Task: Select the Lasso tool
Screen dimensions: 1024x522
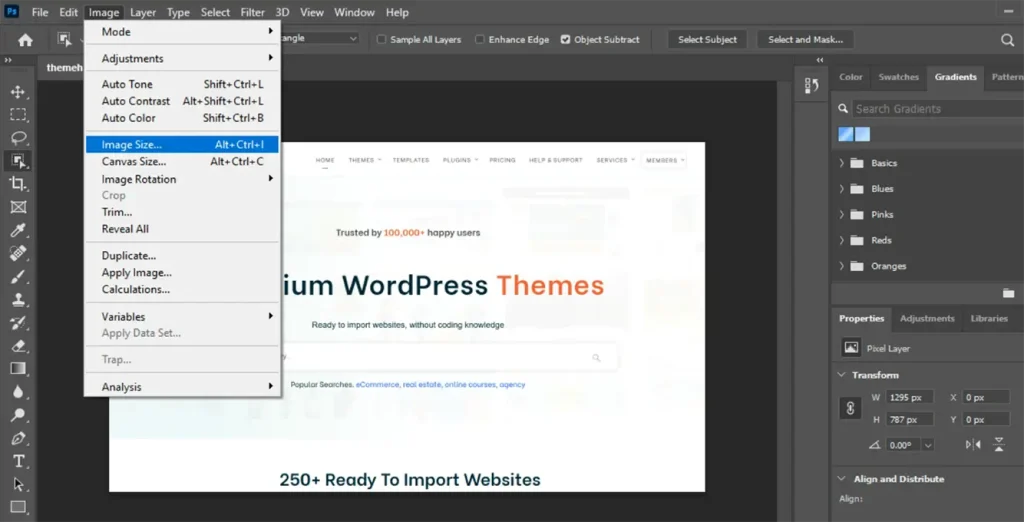Action: [x=18, y=138]
